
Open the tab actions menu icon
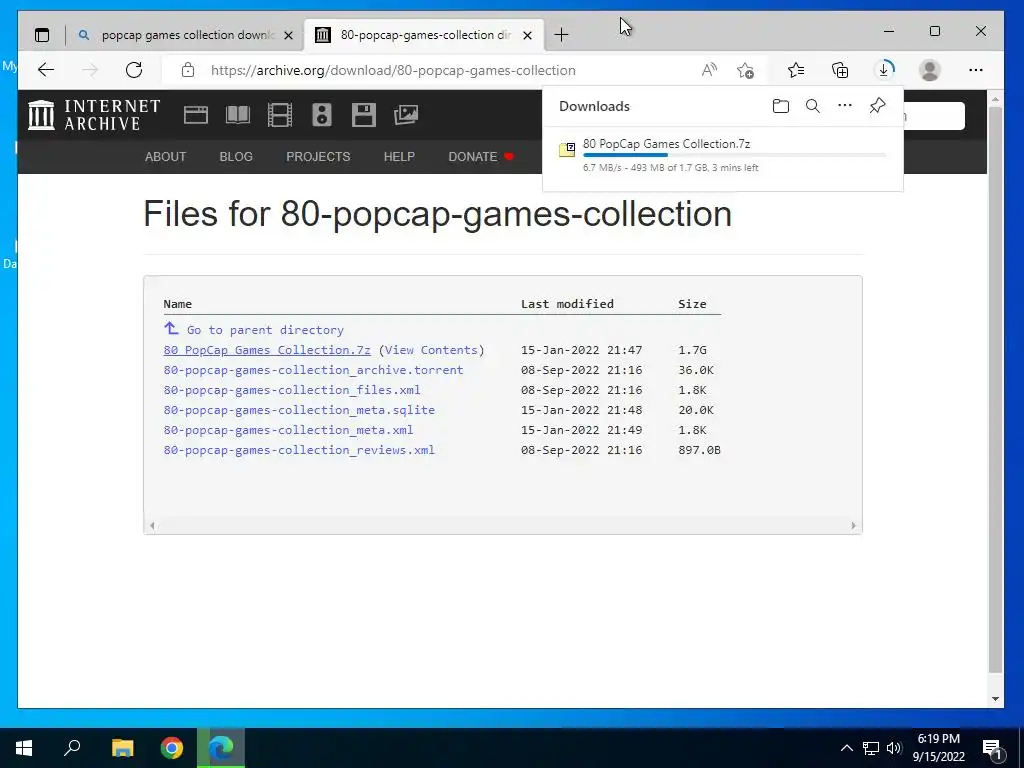coord(42,35)
